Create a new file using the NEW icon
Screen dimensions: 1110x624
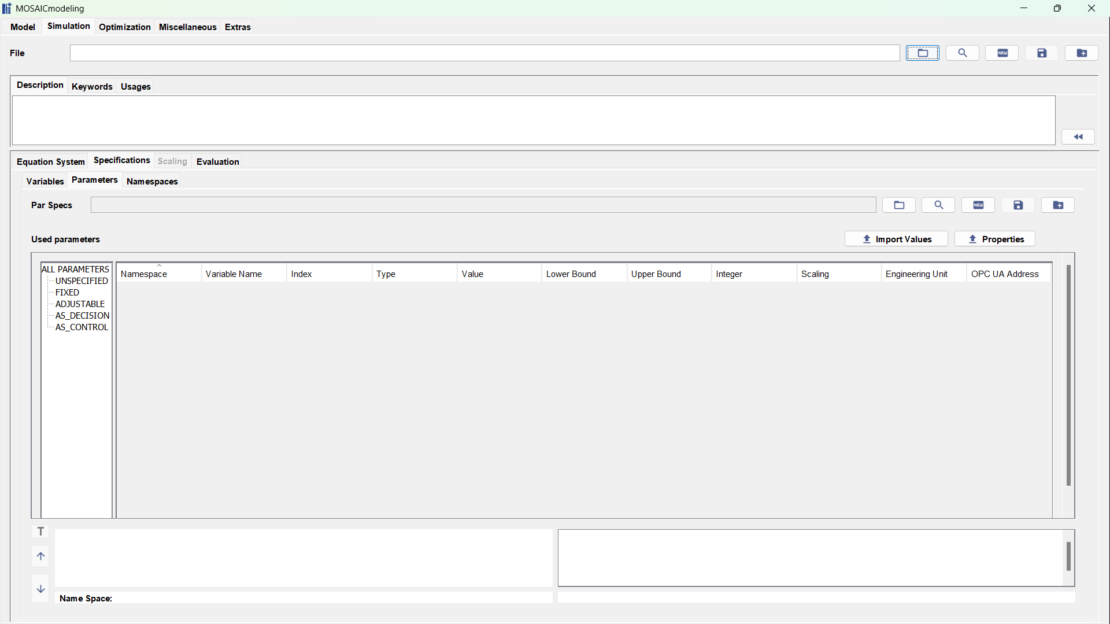pos(1001,52)
